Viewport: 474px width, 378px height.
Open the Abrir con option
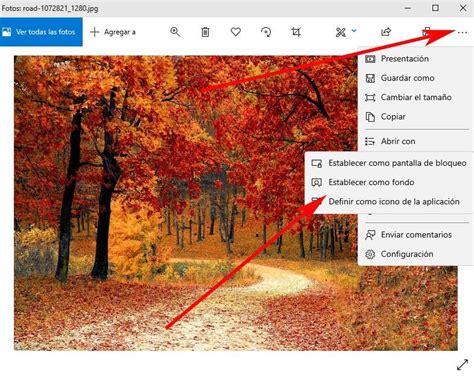415,141
